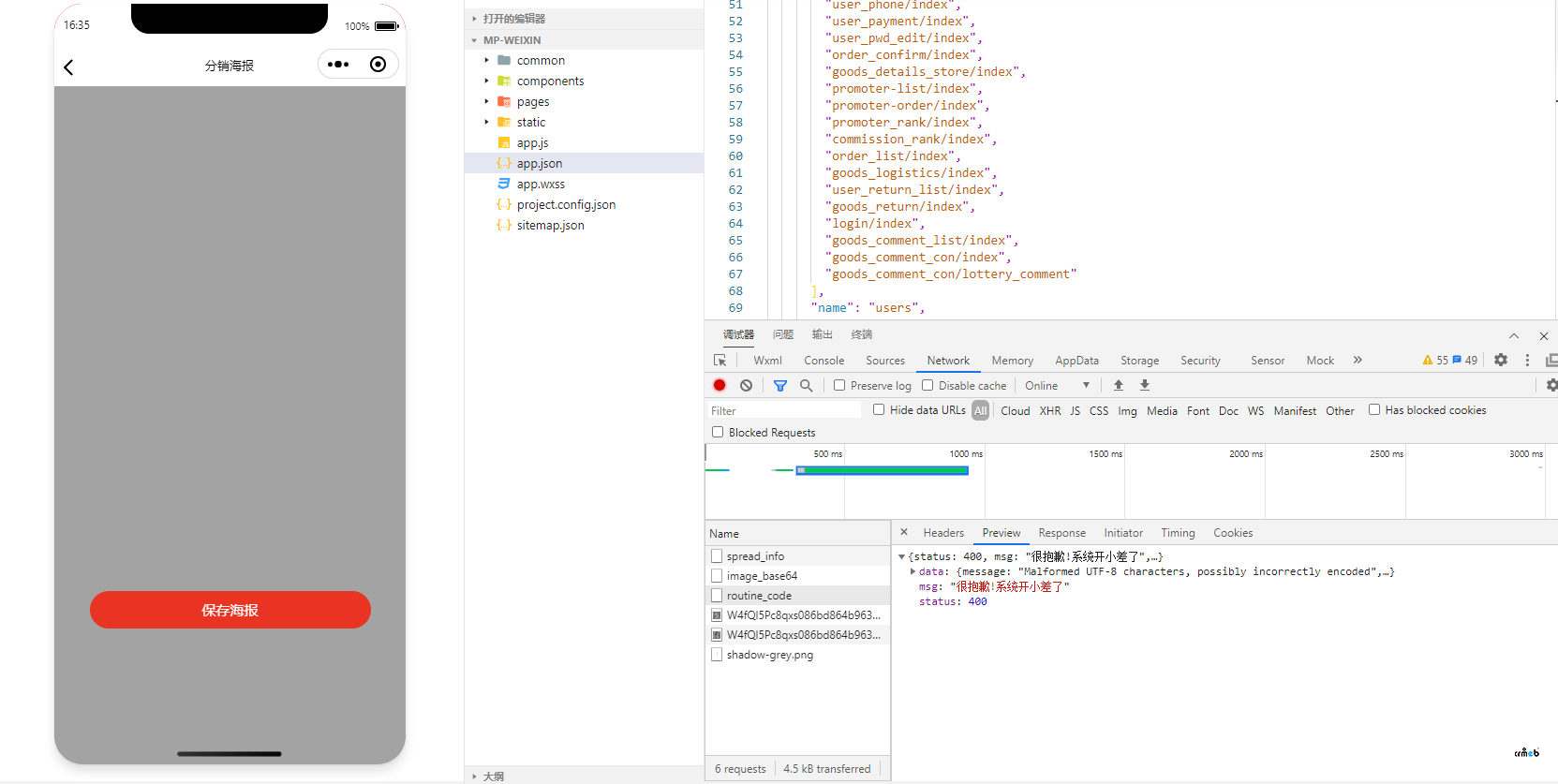The width and height of the screenshot is (1558, 784).
Task: Select the element inspector picker icon
Action: 720,360
